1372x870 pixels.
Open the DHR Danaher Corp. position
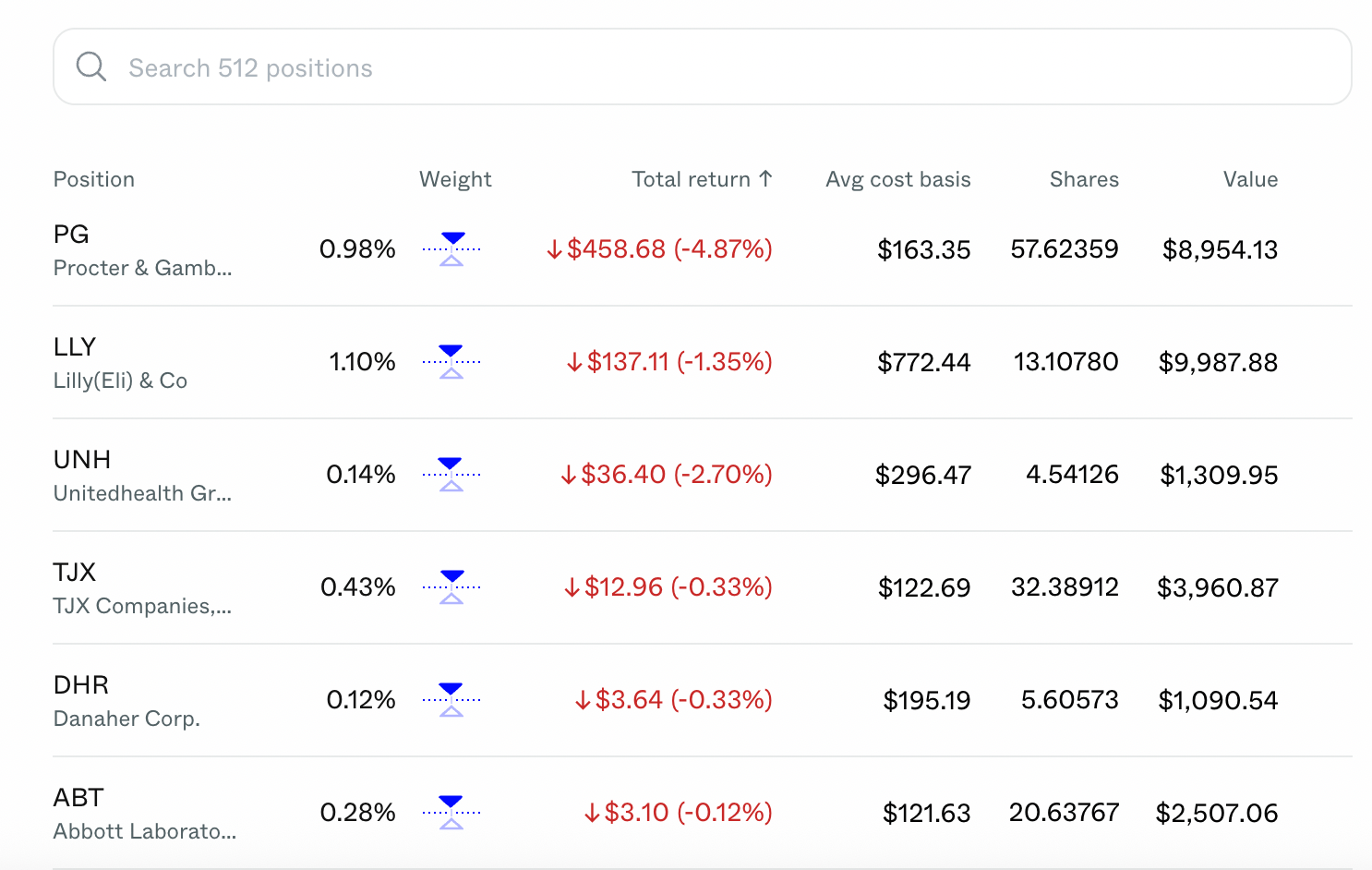(703, 700)
